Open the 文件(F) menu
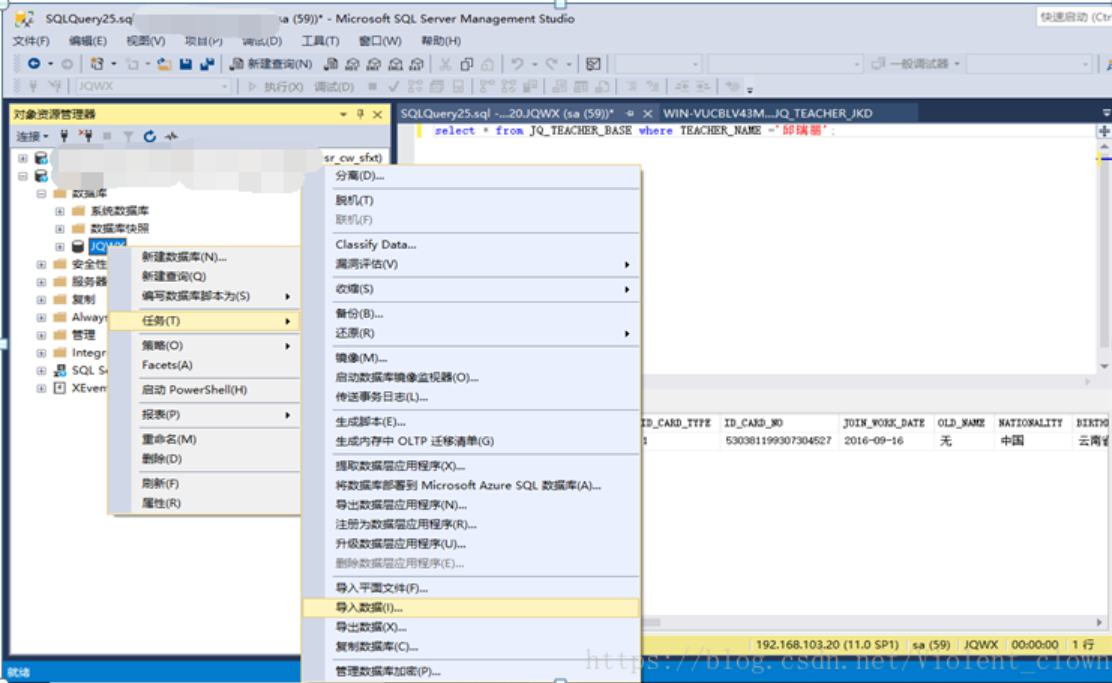 (30, 41)
